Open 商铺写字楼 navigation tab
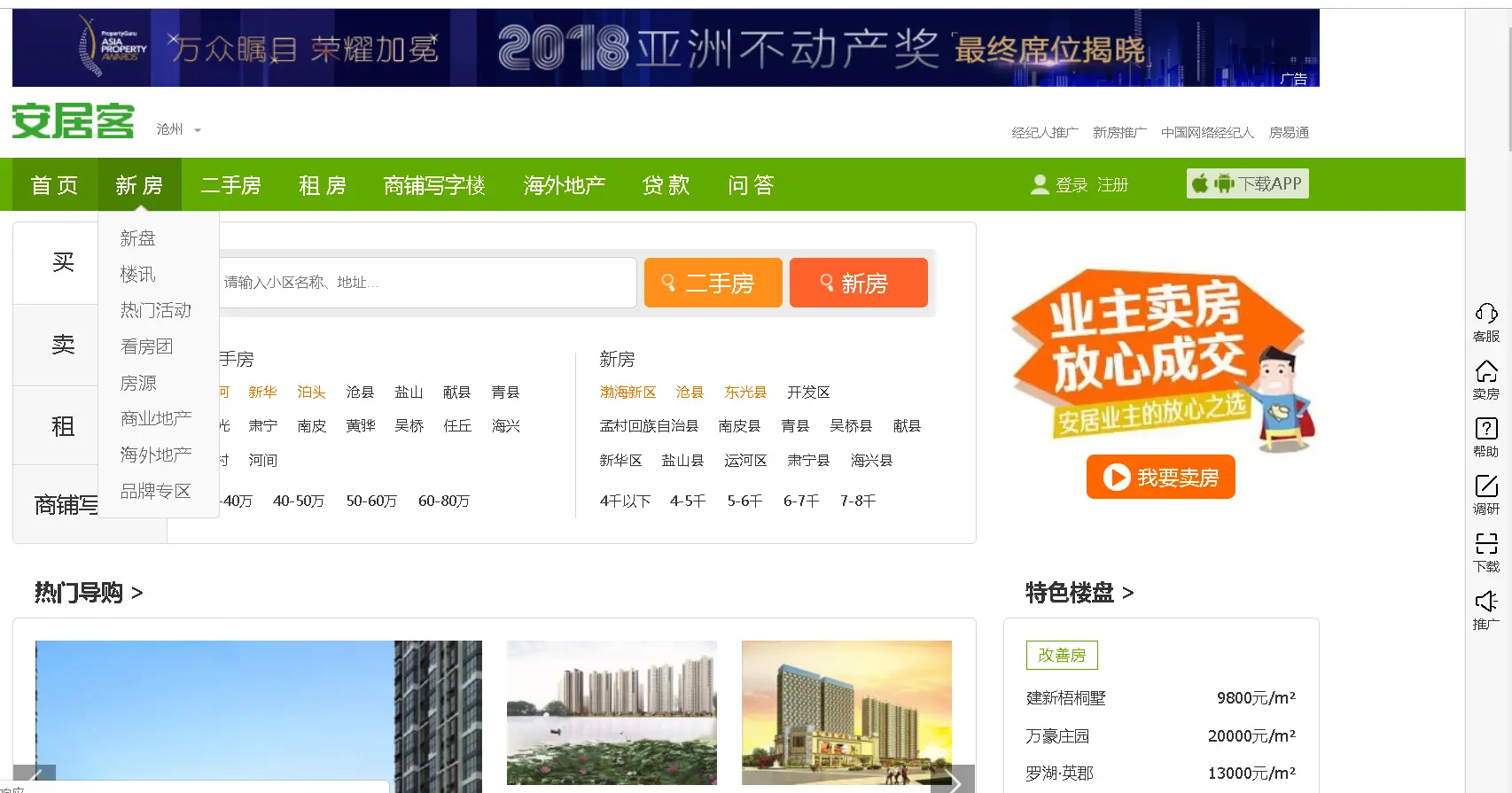This screenshot has height=793, width=1512. pos(434,185)
